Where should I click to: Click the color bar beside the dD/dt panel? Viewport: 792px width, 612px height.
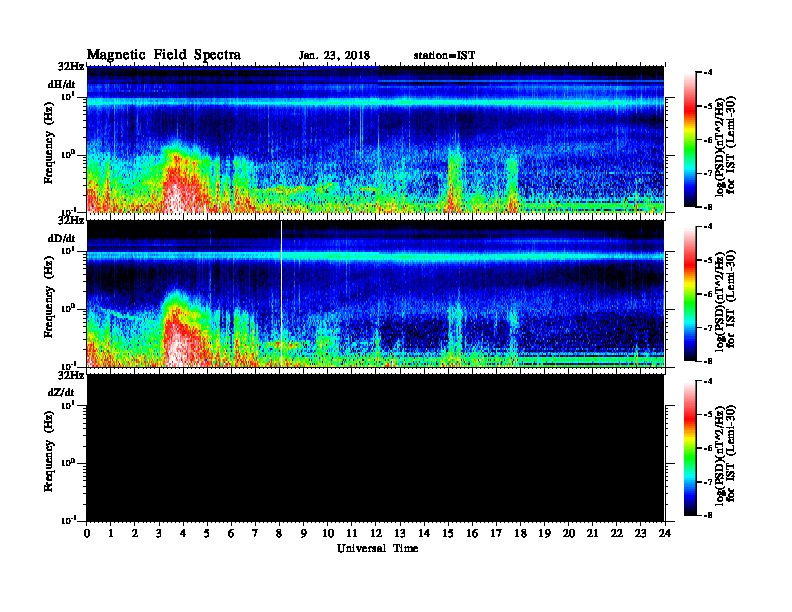point(689,294)
